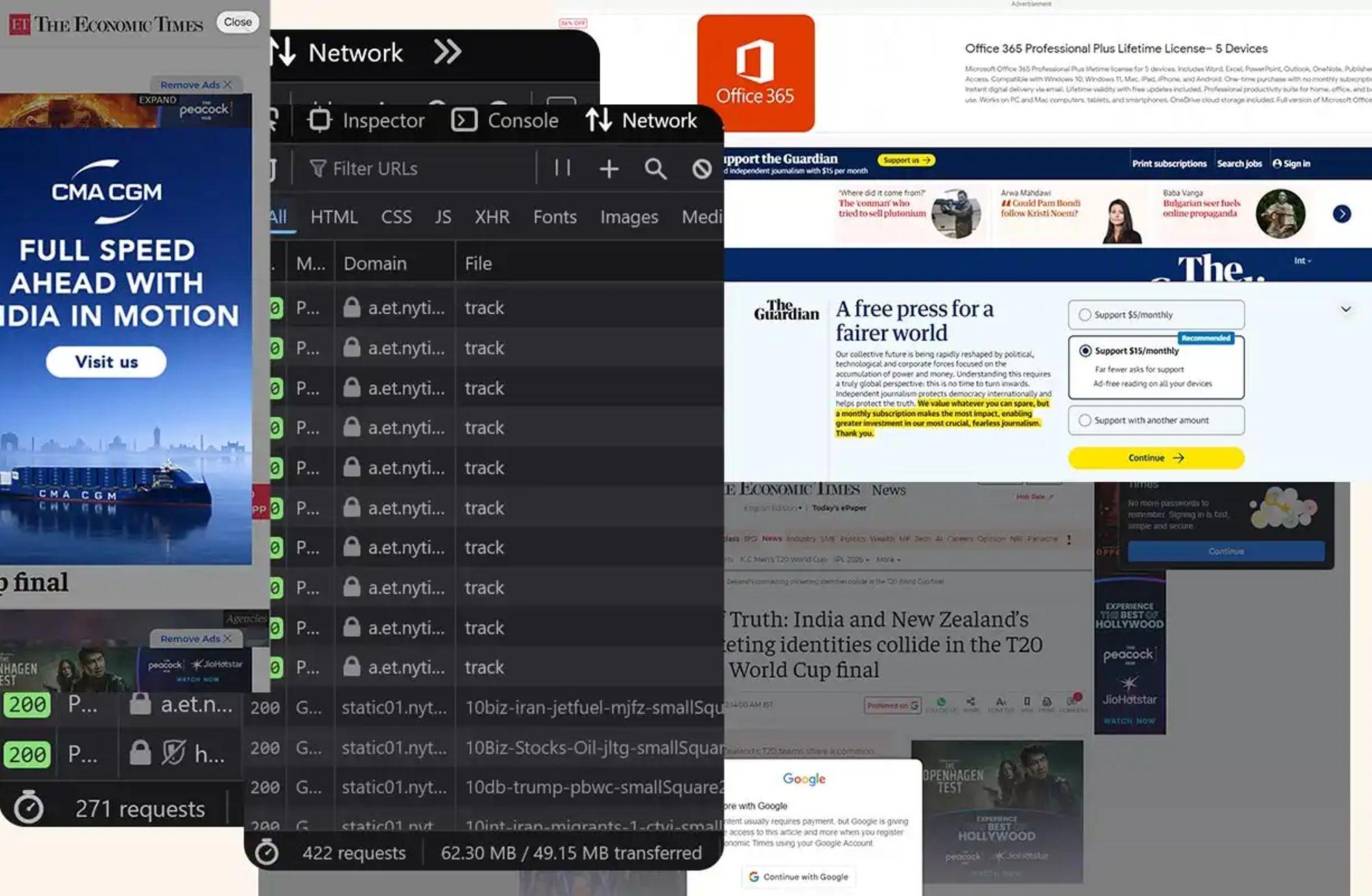Click the yellow Continue button
The image size is (1372, 896).
click(1156, 458)
